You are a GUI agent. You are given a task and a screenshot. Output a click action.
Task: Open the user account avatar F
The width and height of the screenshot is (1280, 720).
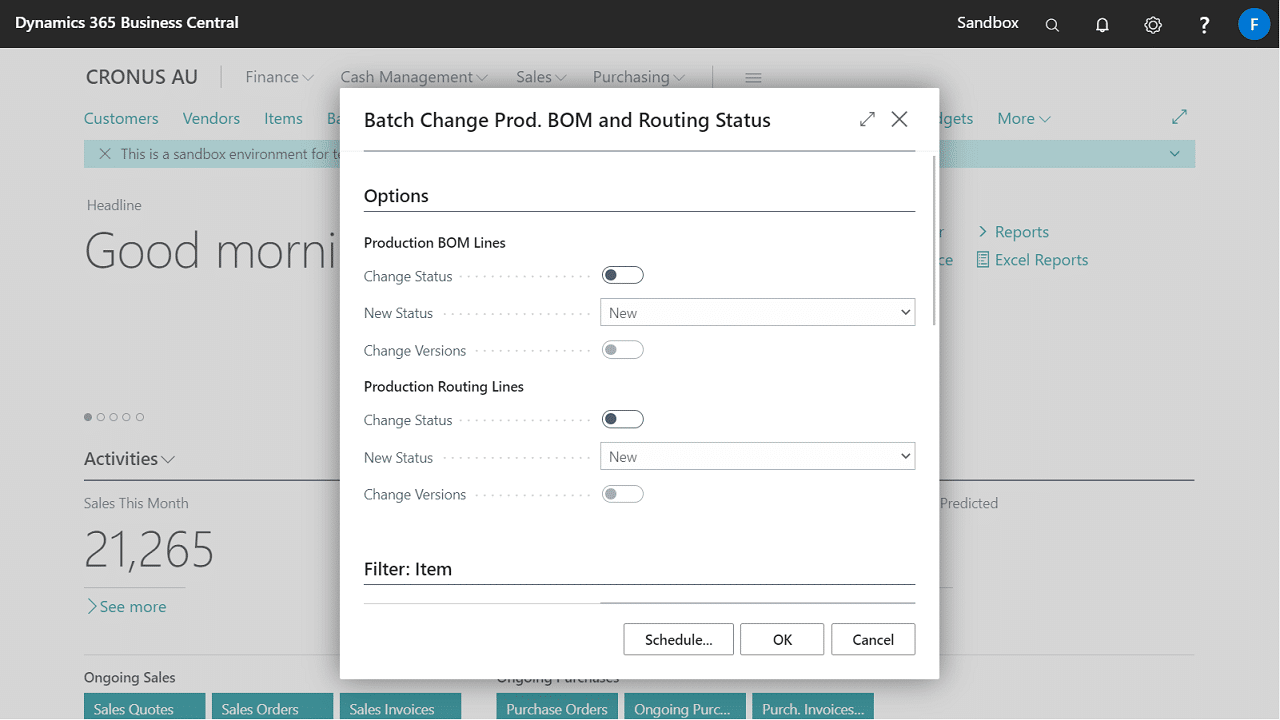pyautogui.click(x=1254, y=23)
